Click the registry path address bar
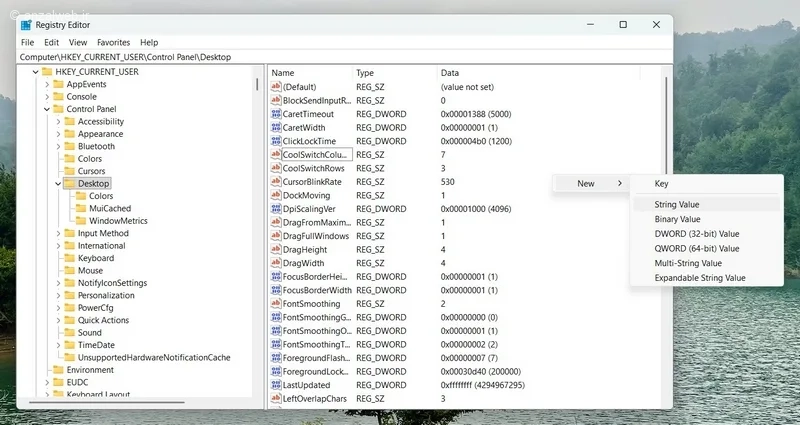Screen dimensions: 800x425 [x=345, y=57]
